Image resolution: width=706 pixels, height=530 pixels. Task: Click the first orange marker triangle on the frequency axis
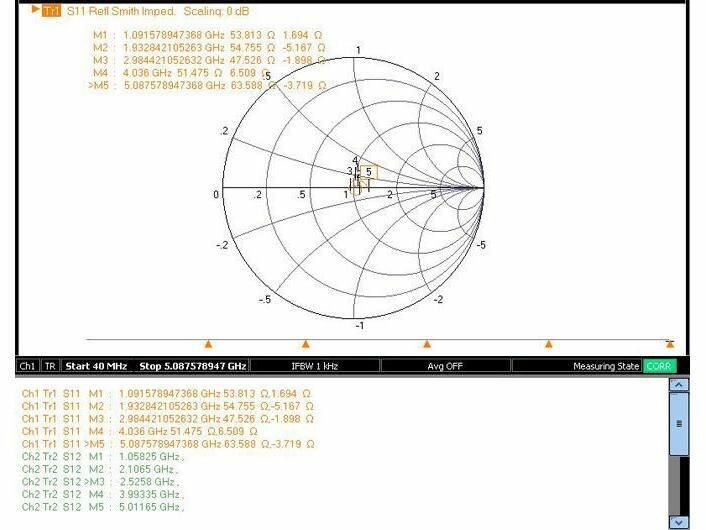(208, 344)
